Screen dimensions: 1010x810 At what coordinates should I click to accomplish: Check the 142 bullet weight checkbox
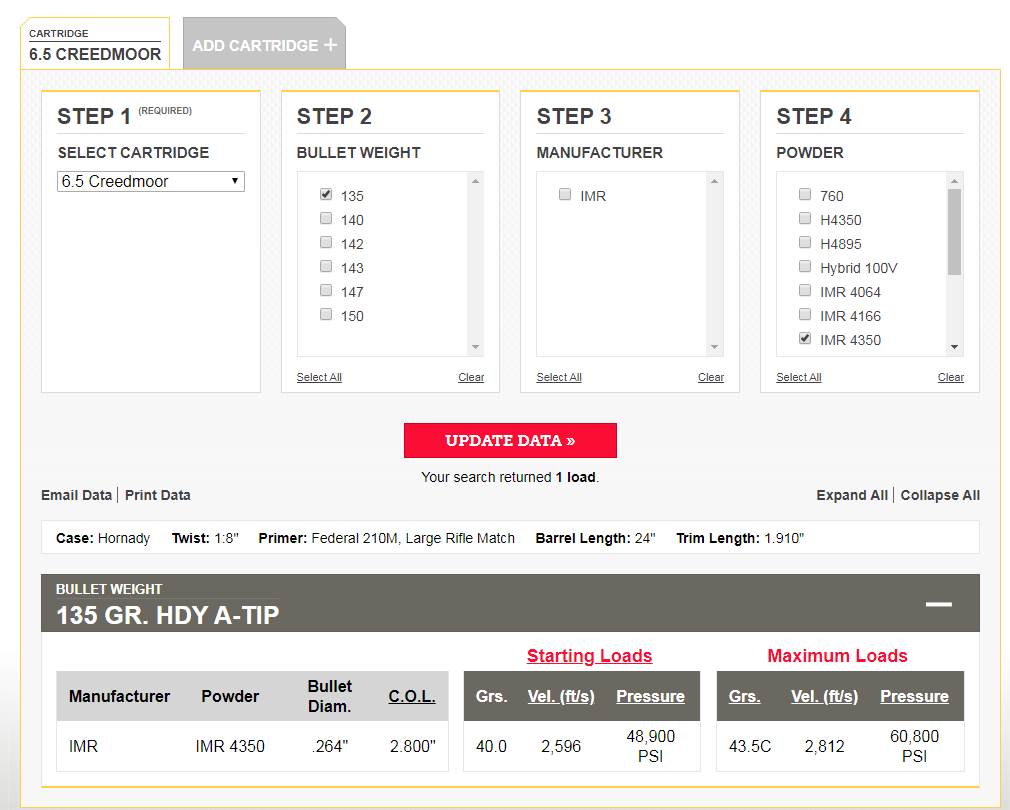coord(326,242)
